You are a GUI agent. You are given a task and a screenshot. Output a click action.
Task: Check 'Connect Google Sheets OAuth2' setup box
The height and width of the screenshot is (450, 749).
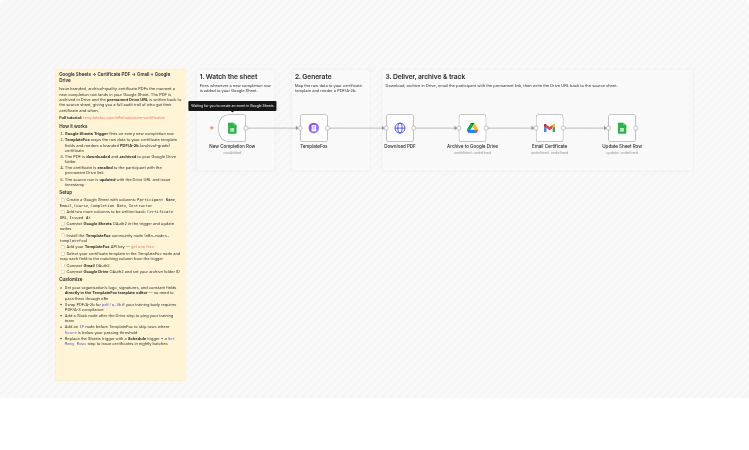(63, 224)
